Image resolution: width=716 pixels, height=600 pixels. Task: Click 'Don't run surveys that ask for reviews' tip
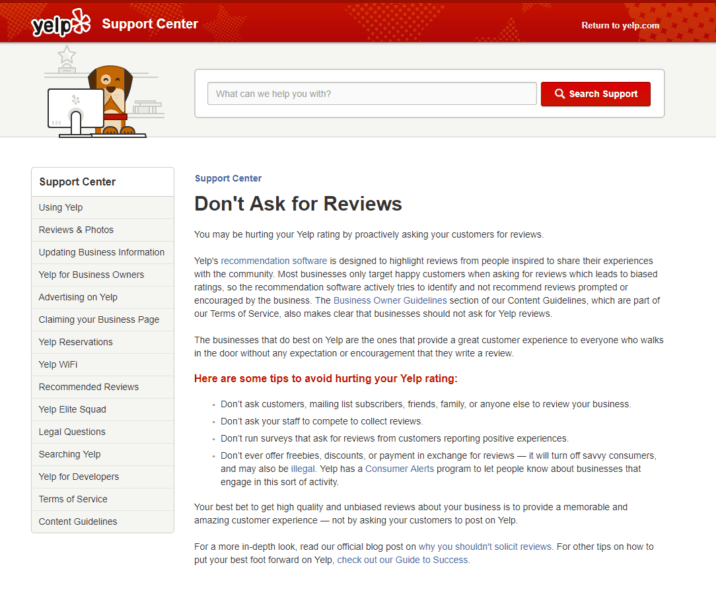tap(395, 438)
